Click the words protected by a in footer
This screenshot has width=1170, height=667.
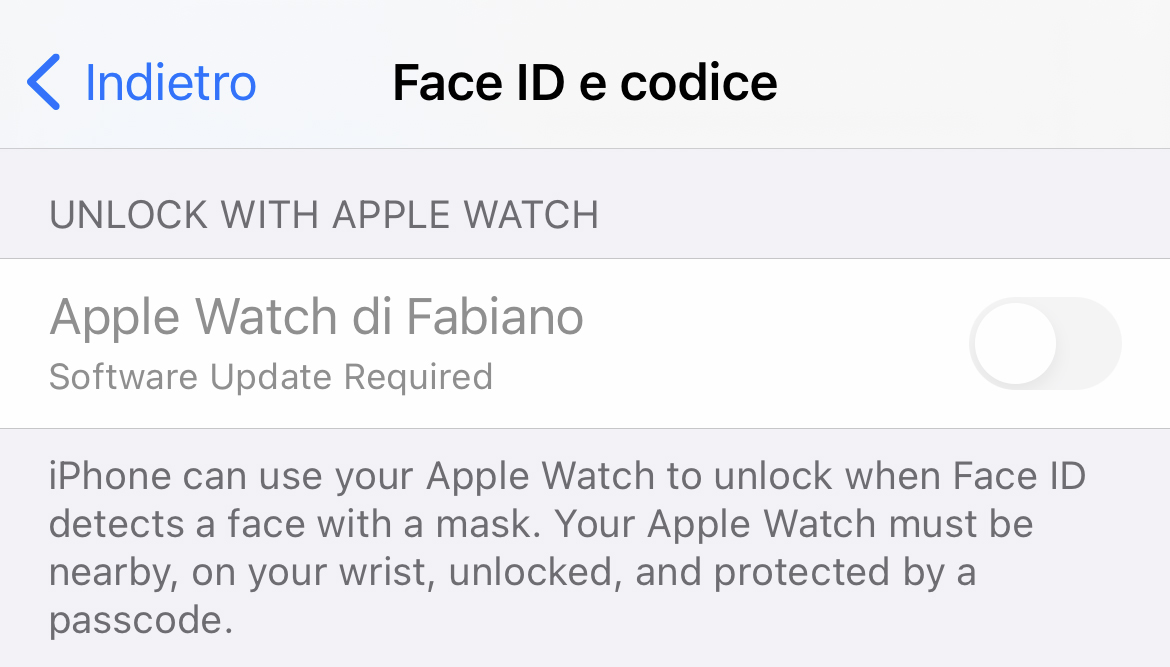click(845, 572)
